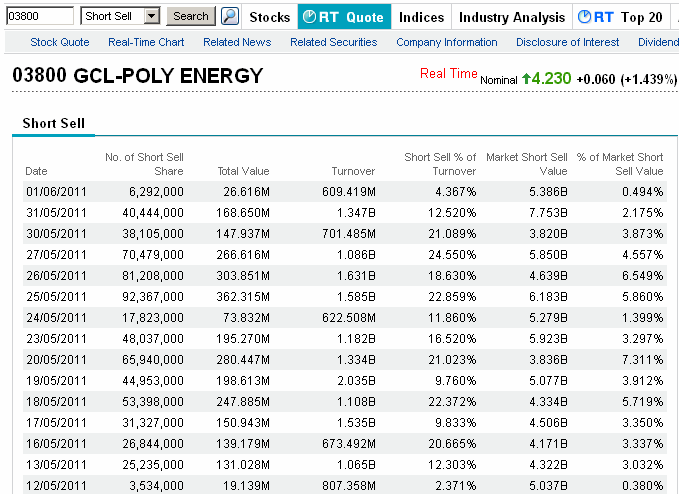This screenshot has height=494, width=679.
Task: Open the Company Information link
Action: click(x=446, y=42)
